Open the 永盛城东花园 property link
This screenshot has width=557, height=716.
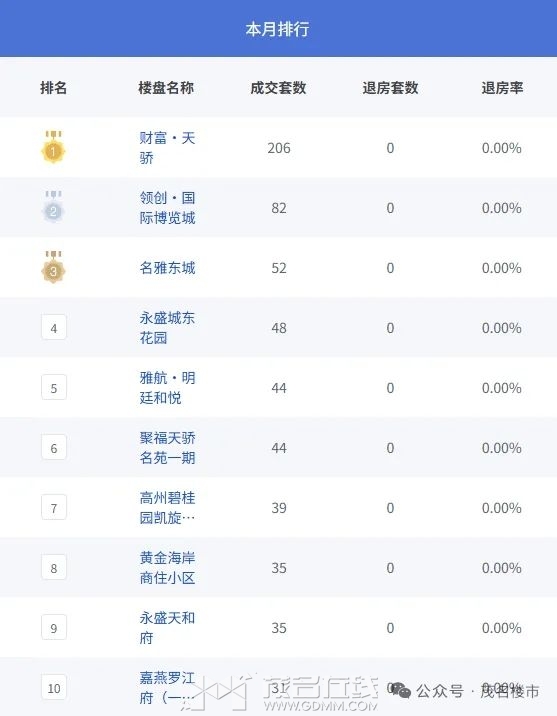click(x=167, y=327)
